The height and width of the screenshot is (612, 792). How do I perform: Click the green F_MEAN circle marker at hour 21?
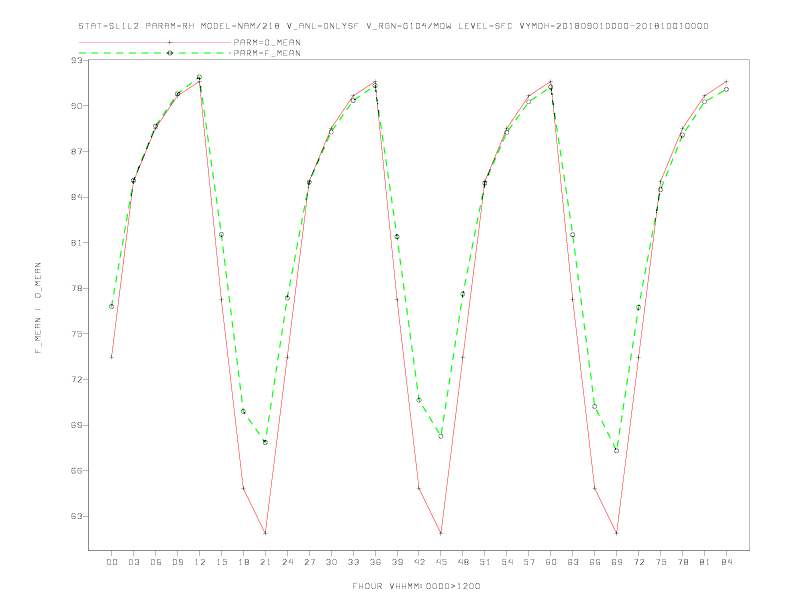pos(265,442)
